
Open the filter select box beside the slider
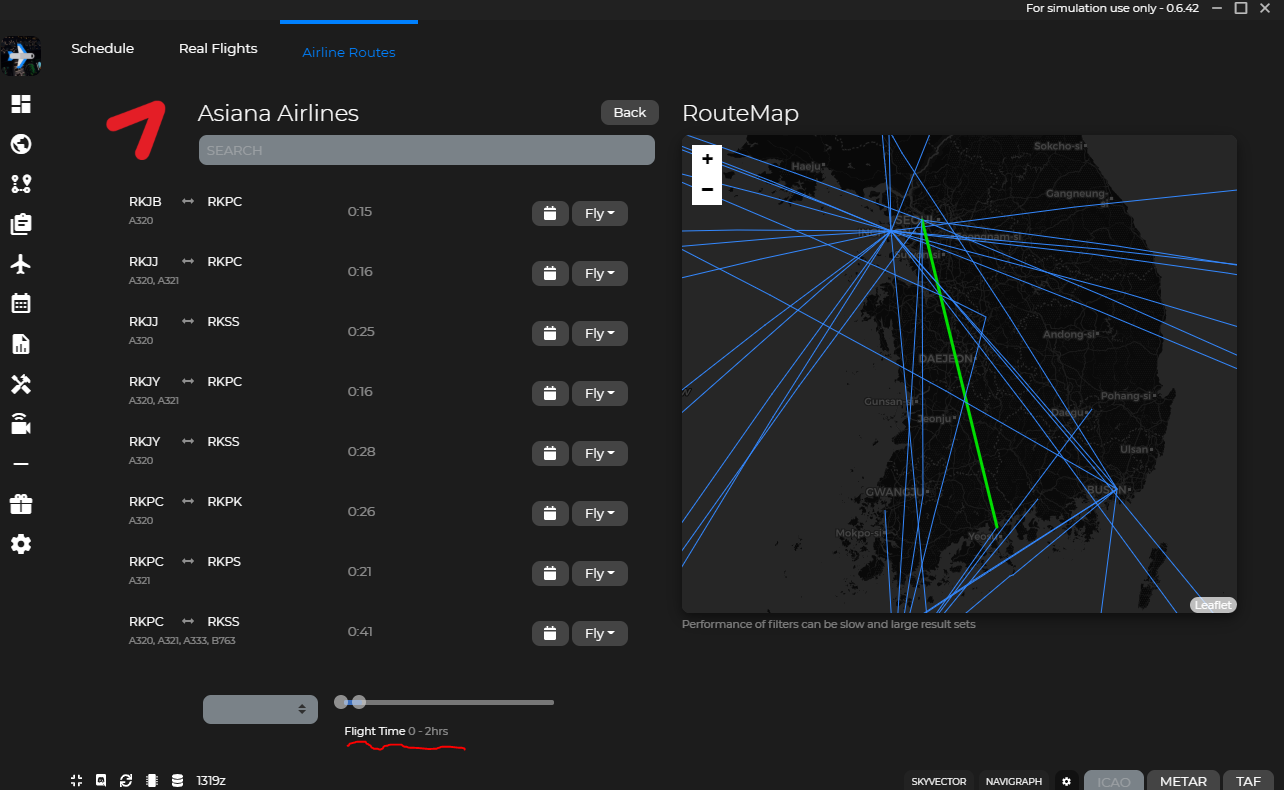pyautogui.click(x=260, y=709)
